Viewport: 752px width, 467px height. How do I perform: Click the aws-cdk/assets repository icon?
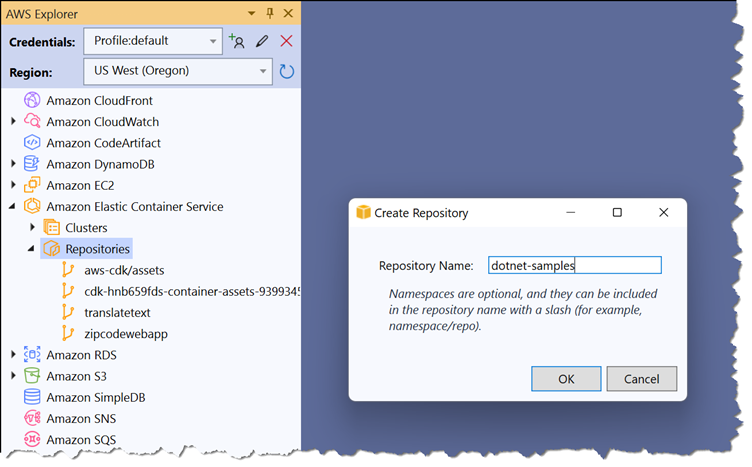[x=68, y=269]
